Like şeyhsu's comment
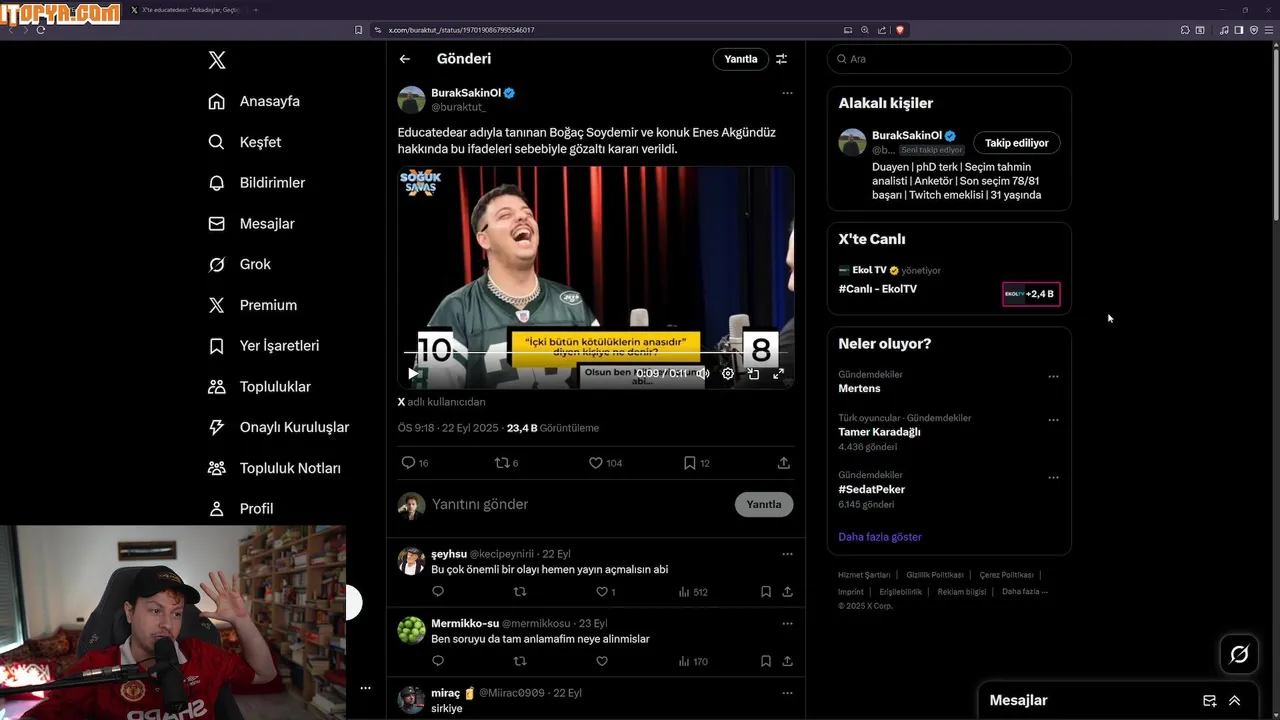The image size is (1280, 720). tap(605, 592)
